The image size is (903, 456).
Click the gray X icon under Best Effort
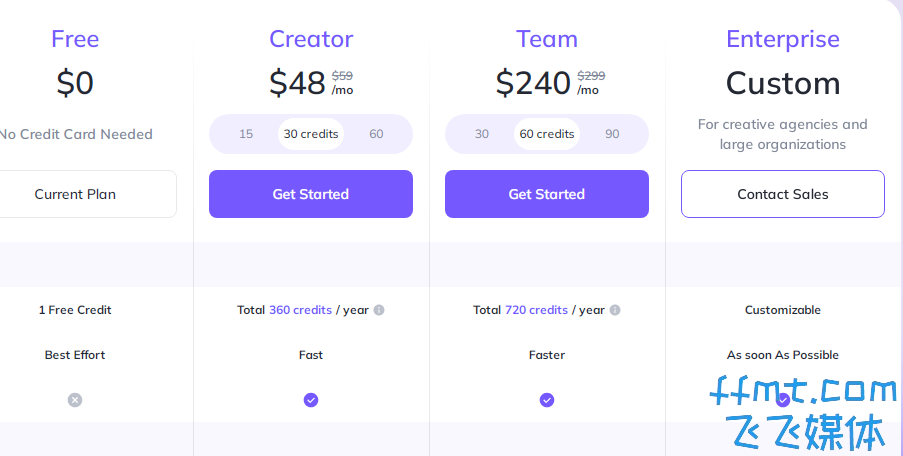click(x=75, y=400)
